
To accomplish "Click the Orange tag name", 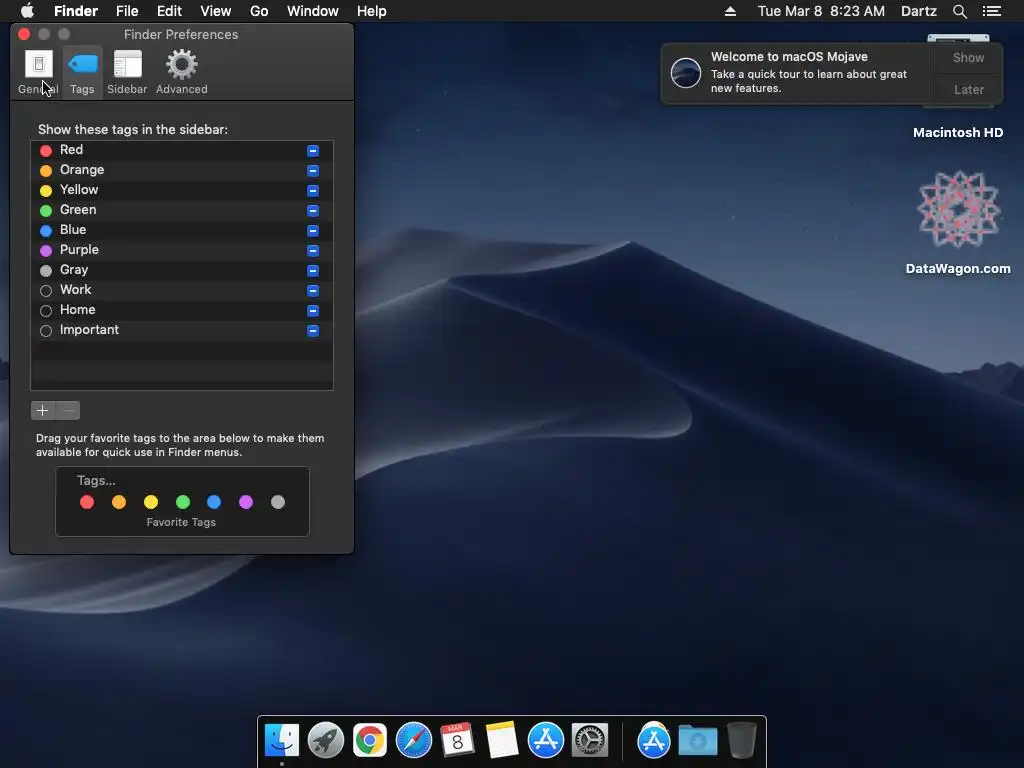I will pos(82,170).
